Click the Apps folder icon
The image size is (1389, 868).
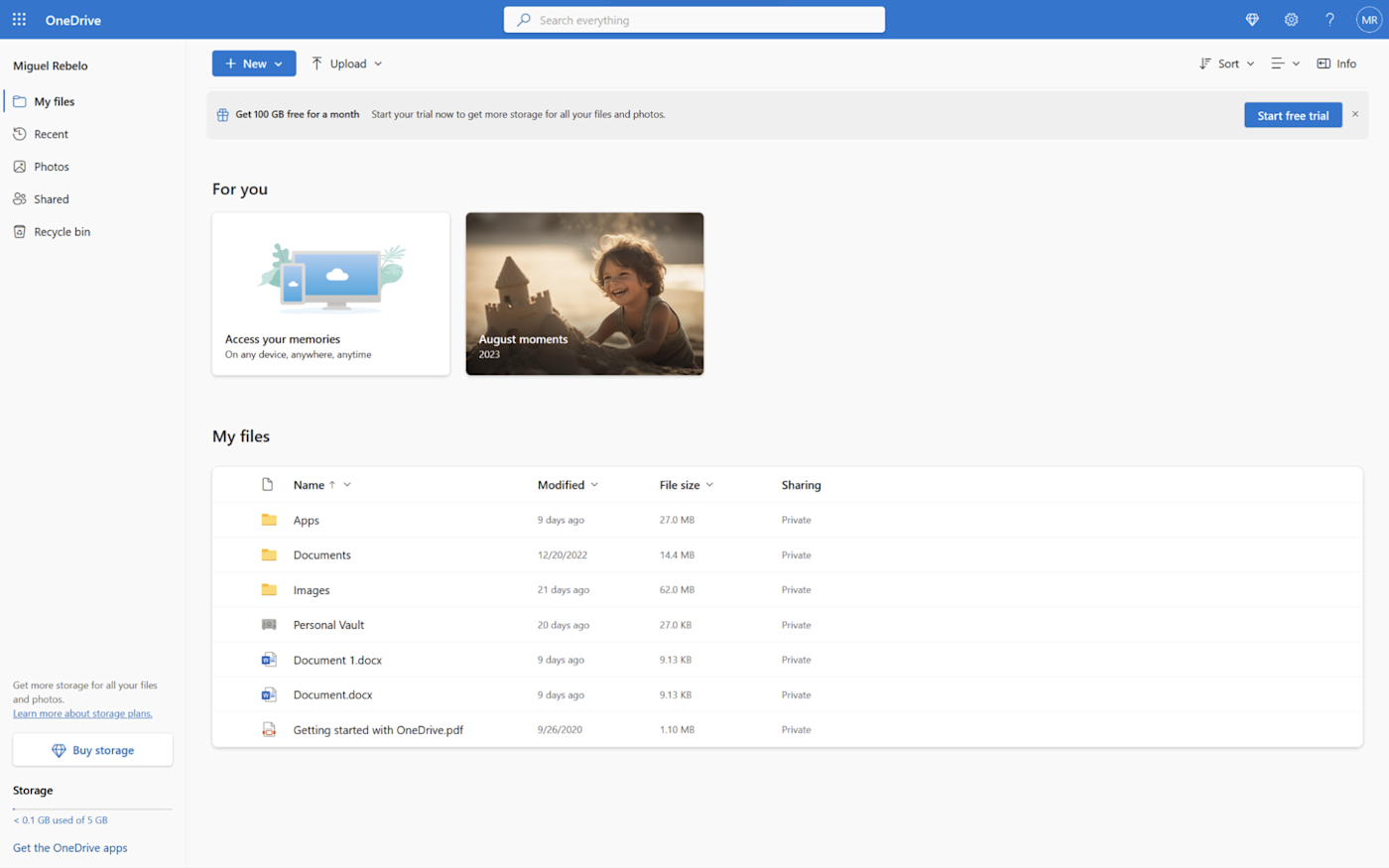click(x=269, y=520)
